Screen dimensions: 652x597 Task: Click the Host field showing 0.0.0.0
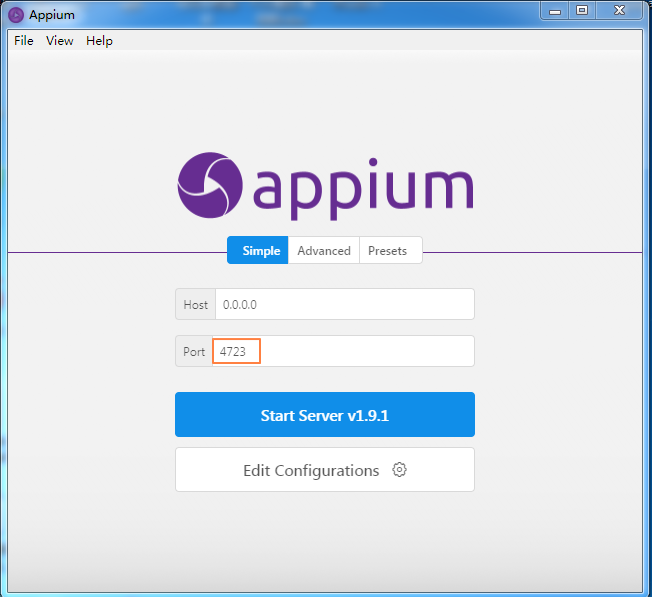click(344, 304)
